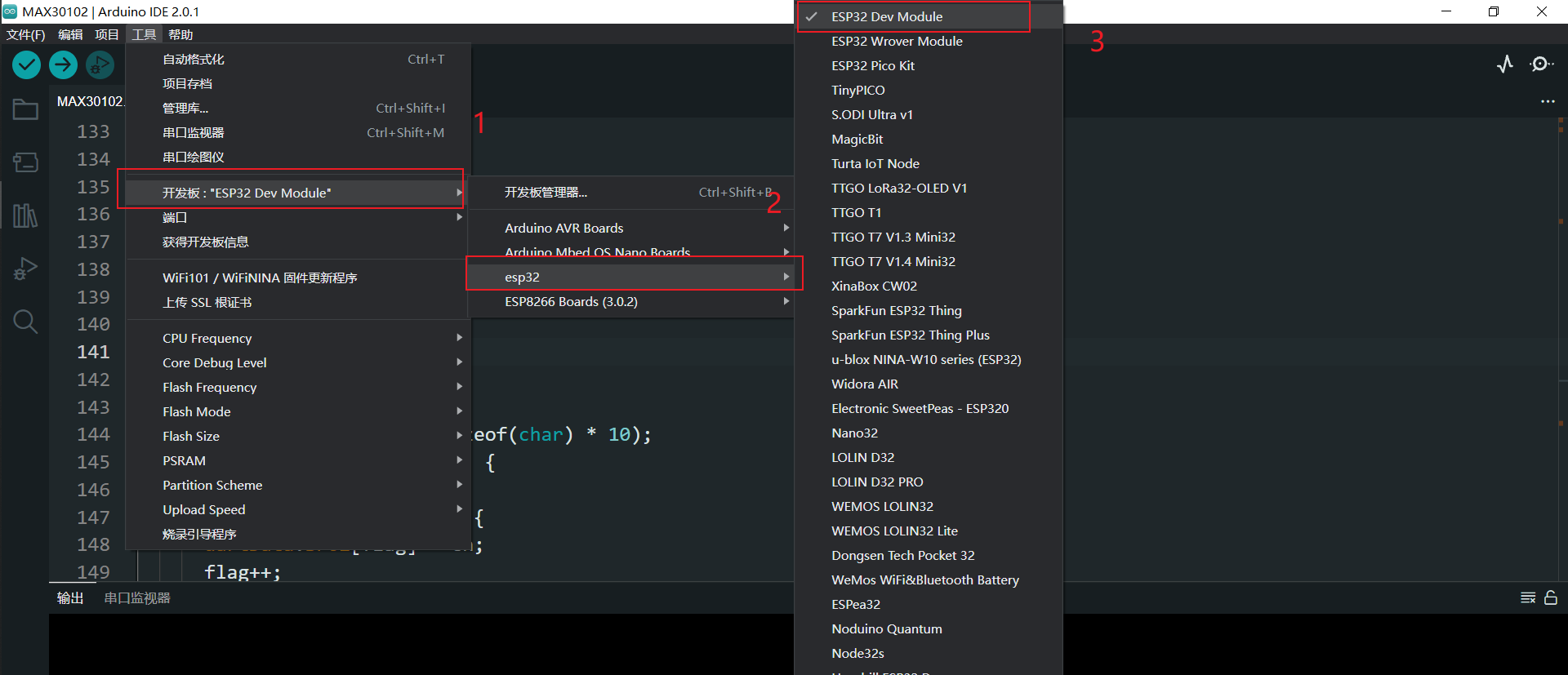
Task: Open 开发板管理器... boards manager entry
Action: pos(630,192)
